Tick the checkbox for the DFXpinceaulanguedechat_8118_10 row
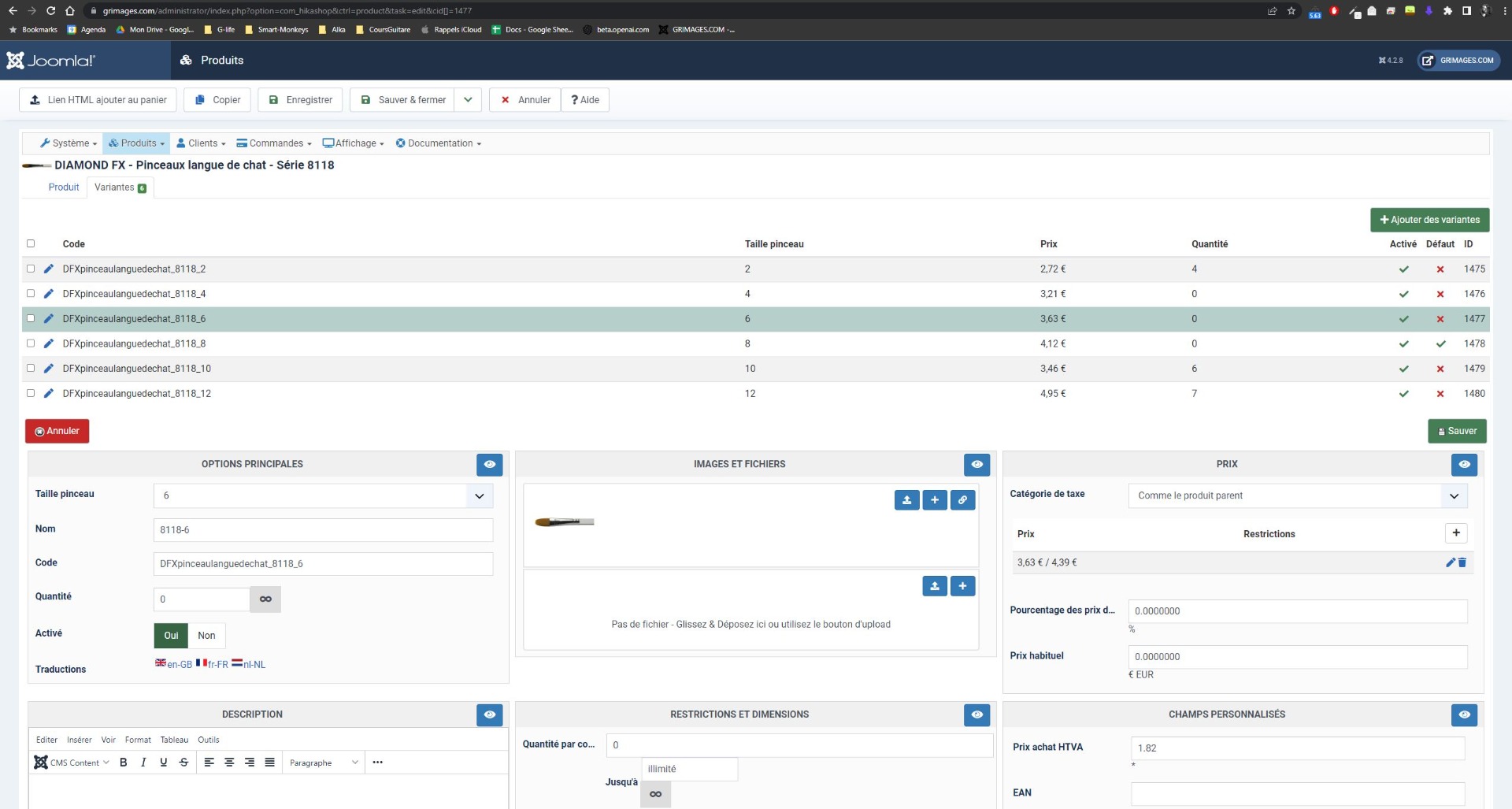 [x=31, y=368]
